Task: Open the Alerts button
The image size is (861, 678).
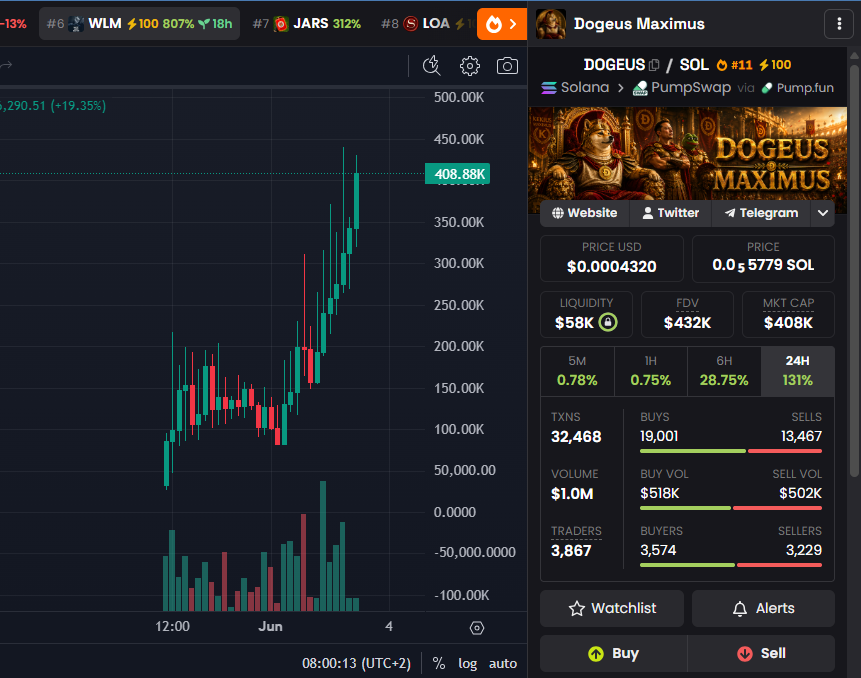Action: point(763,608)
